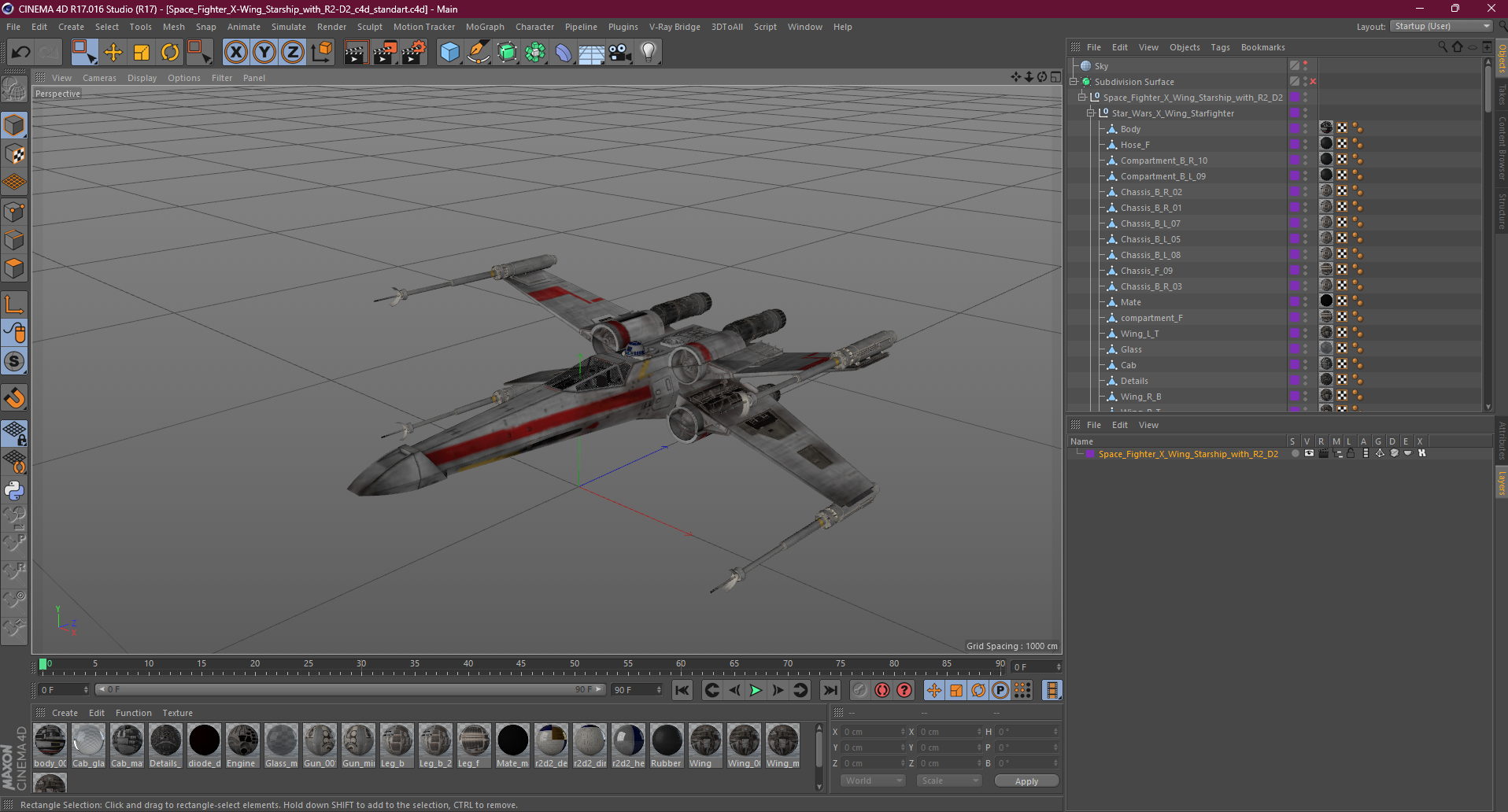Click Render View clapperboard icon
Image resolution: width=1508 pixels, height=812 pixels.
pos(356,53)
